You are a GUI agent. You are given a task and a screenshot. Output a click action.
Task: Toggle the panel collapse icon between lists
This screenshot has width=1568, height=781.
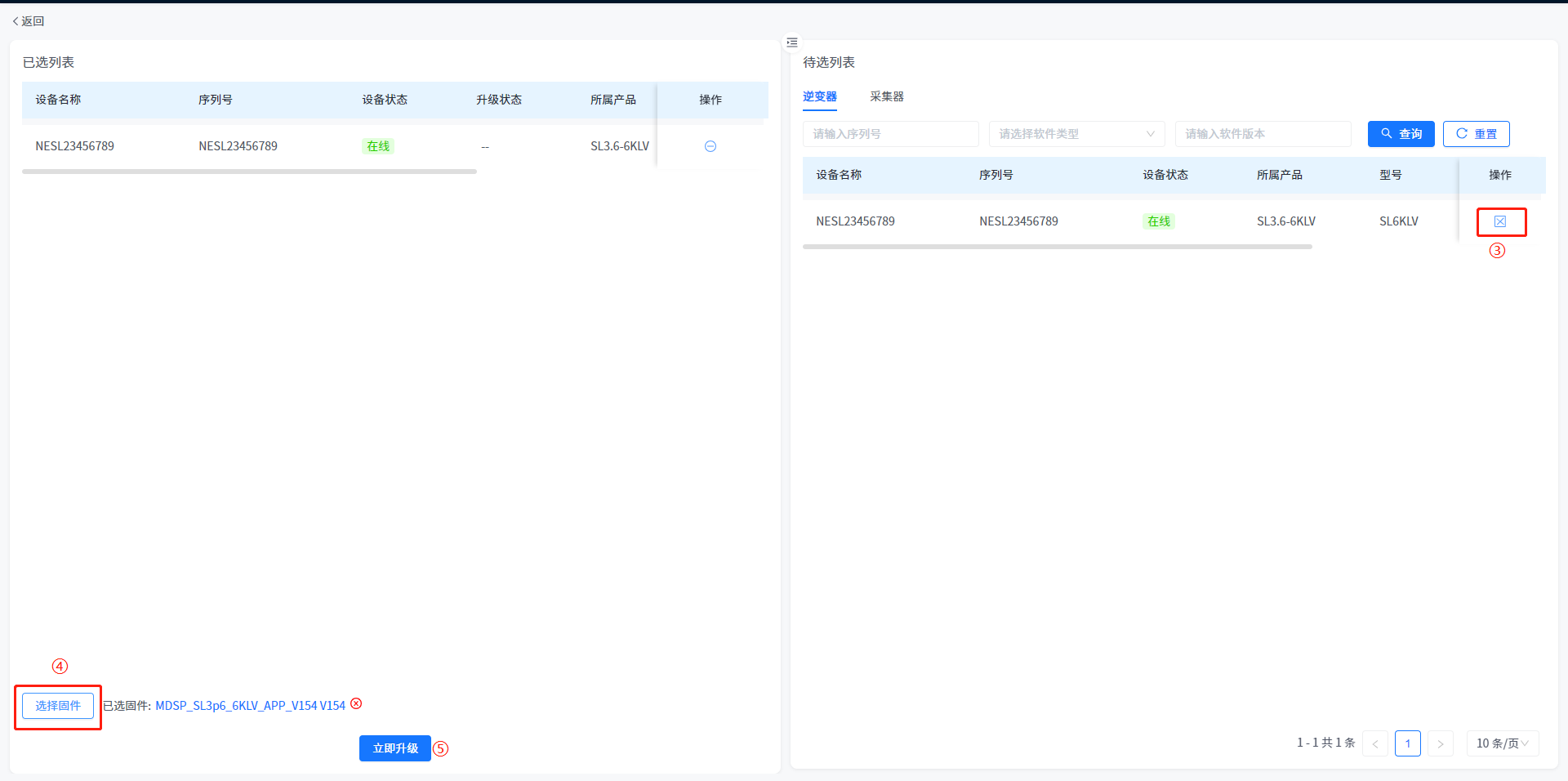click(791, 42)
